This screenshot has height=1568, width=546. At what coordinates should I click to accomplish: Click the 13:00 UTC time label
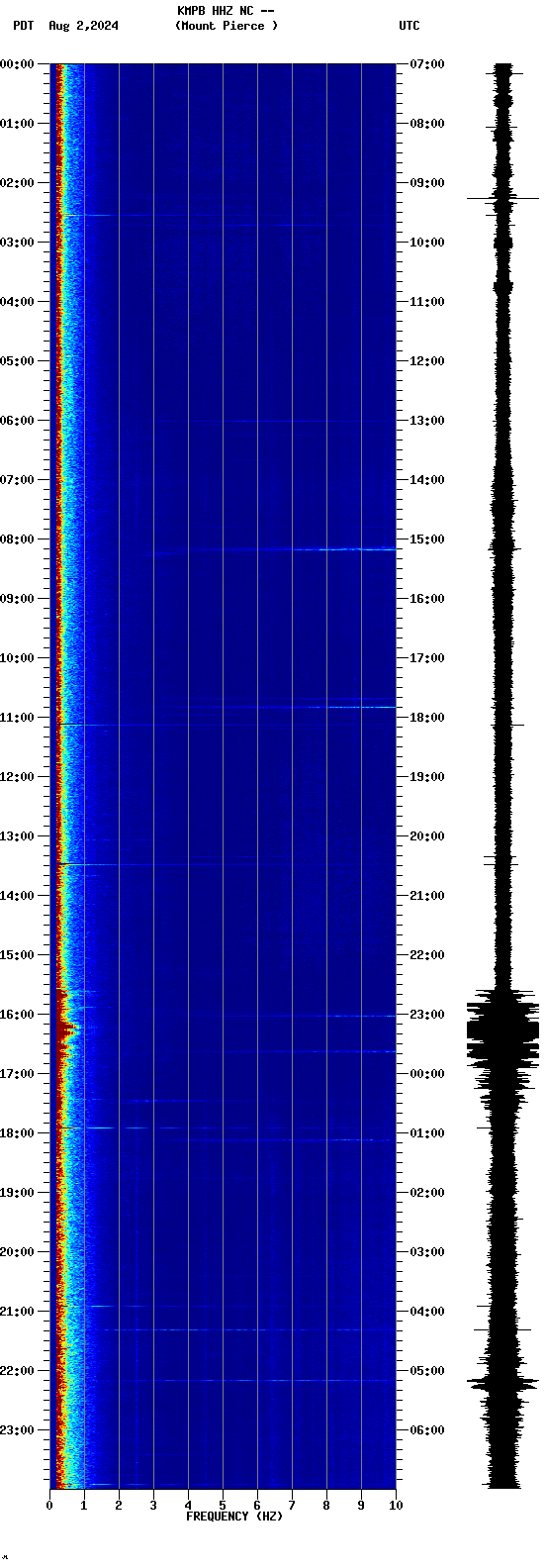(427, 421)
